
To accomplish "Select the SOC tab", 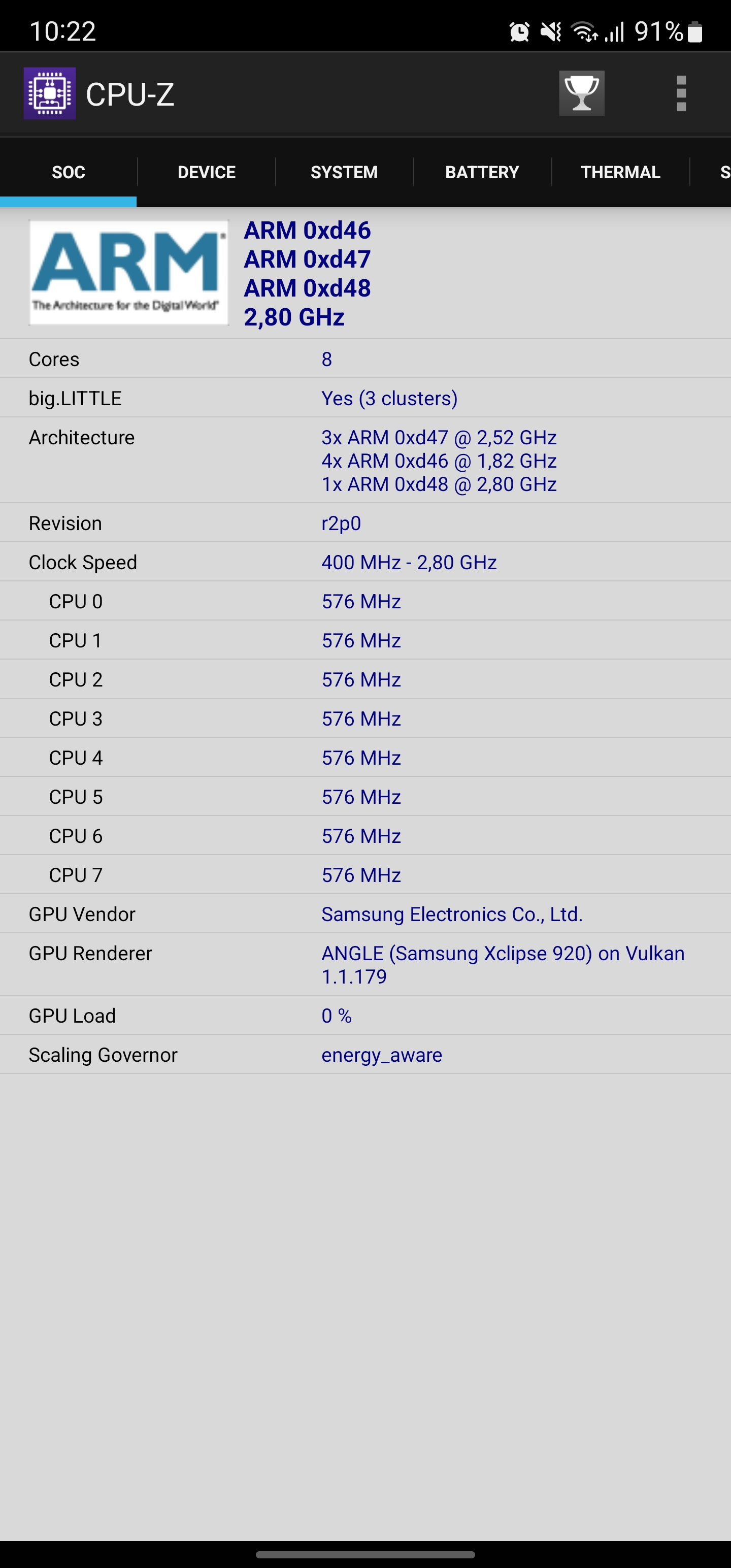I will click(x=68, y=172).
